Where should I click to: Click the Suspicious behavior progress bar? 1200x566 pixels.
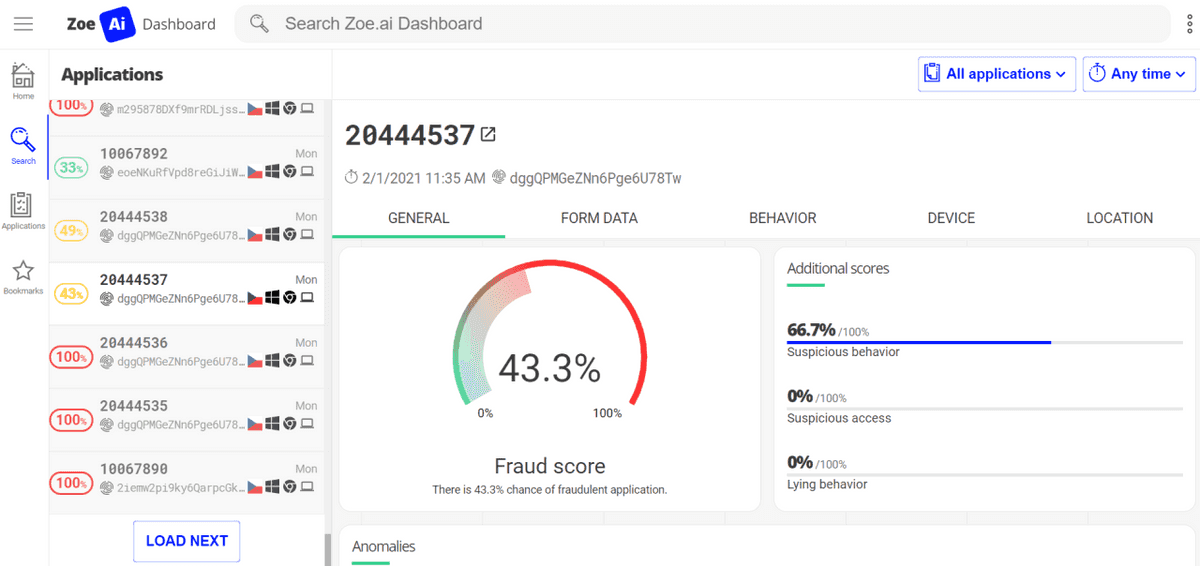pos(985,342)
